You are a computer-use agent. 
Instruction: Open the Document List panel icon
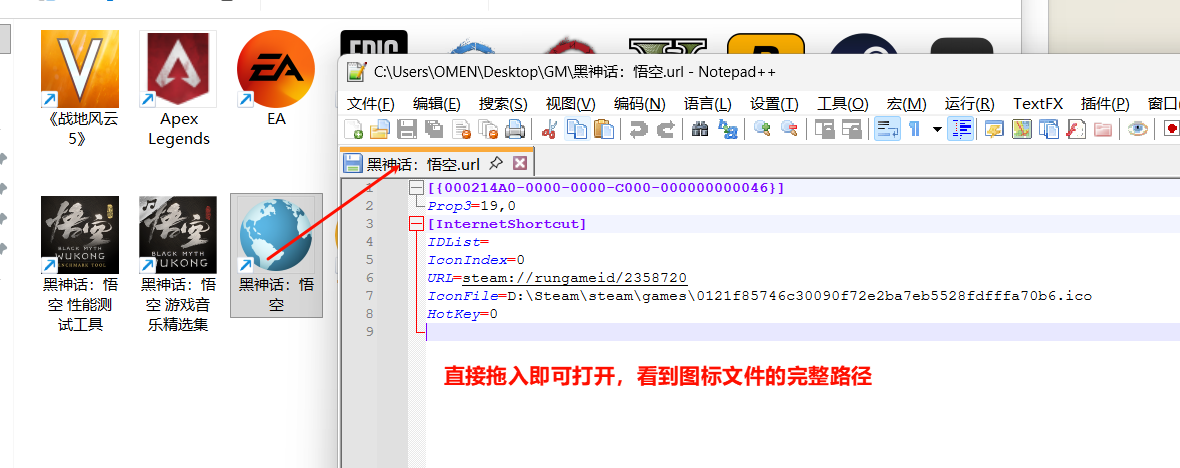point(1048,129)
